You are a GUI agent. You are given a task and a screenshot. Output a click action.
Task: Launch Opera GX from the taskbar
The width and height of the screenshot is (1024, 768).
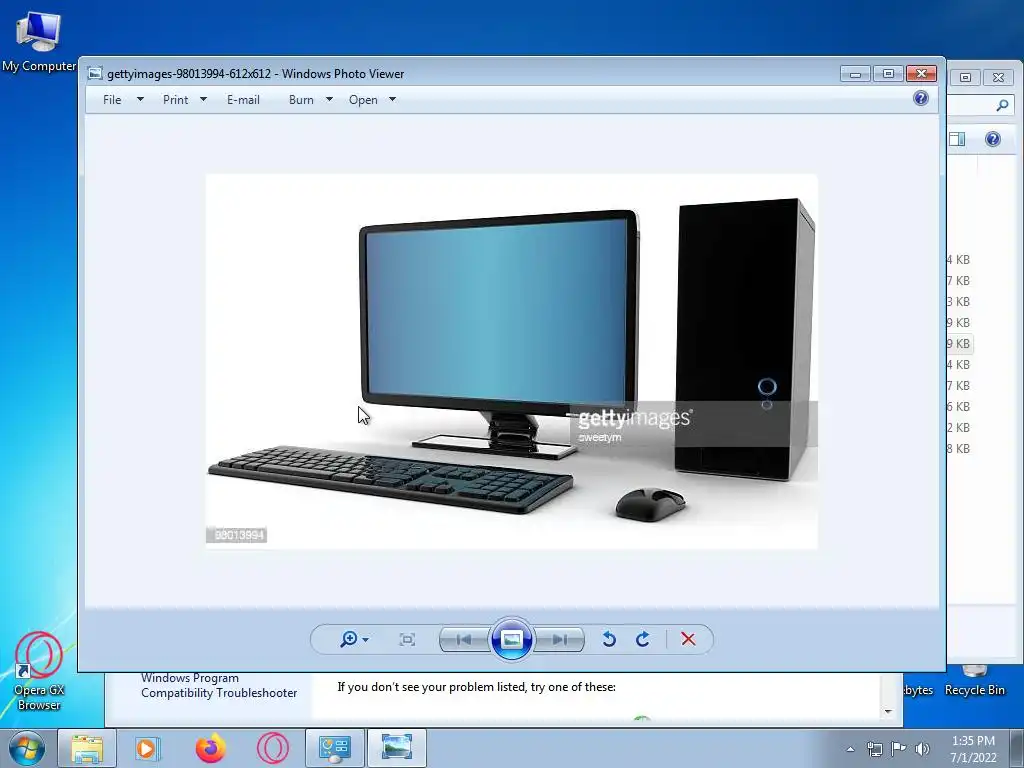point(272,748)
